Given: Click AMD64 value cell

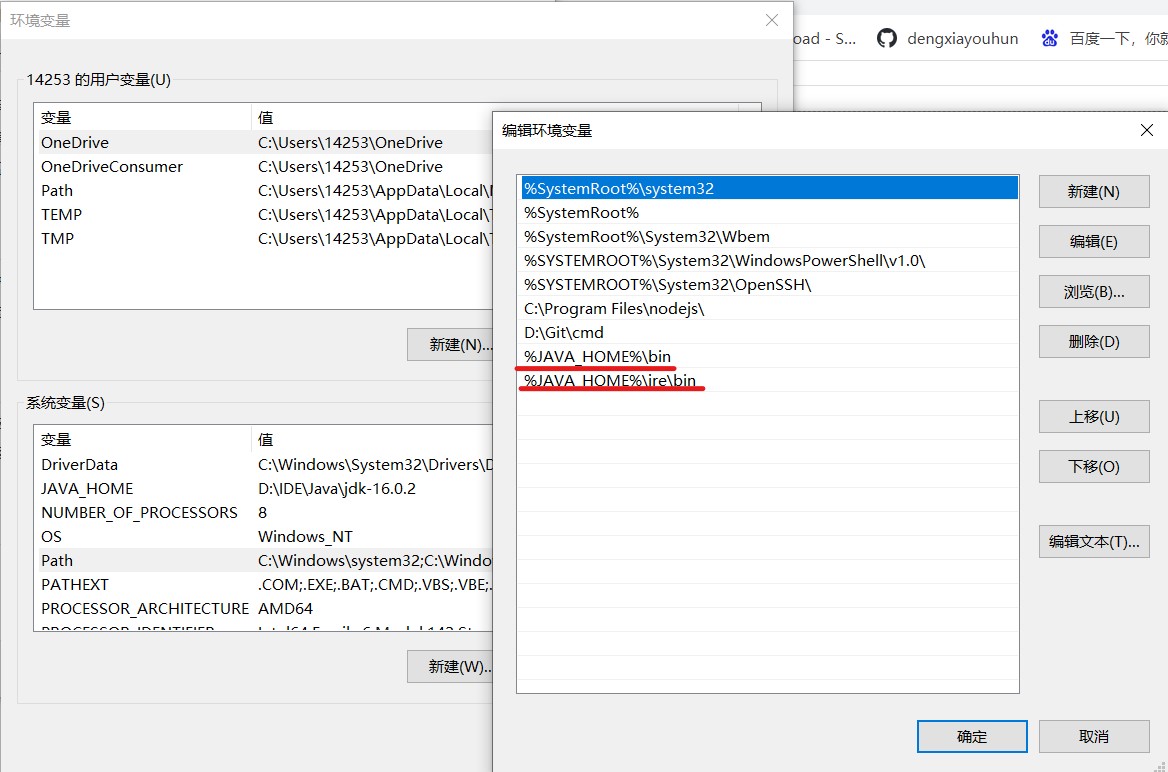Looking at the screenshot, I should [x=285, y=608].
